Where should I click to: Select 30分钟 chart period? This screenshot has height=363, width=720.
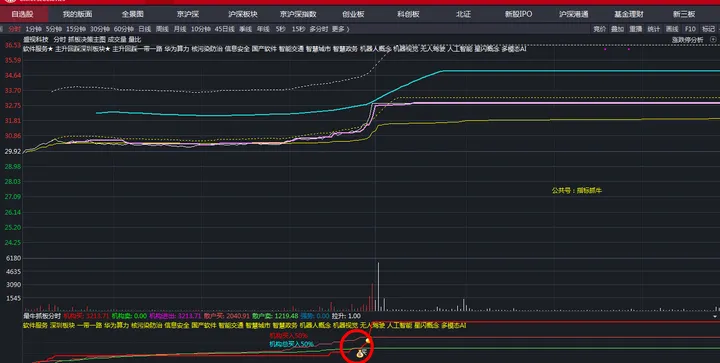[100, 29]
